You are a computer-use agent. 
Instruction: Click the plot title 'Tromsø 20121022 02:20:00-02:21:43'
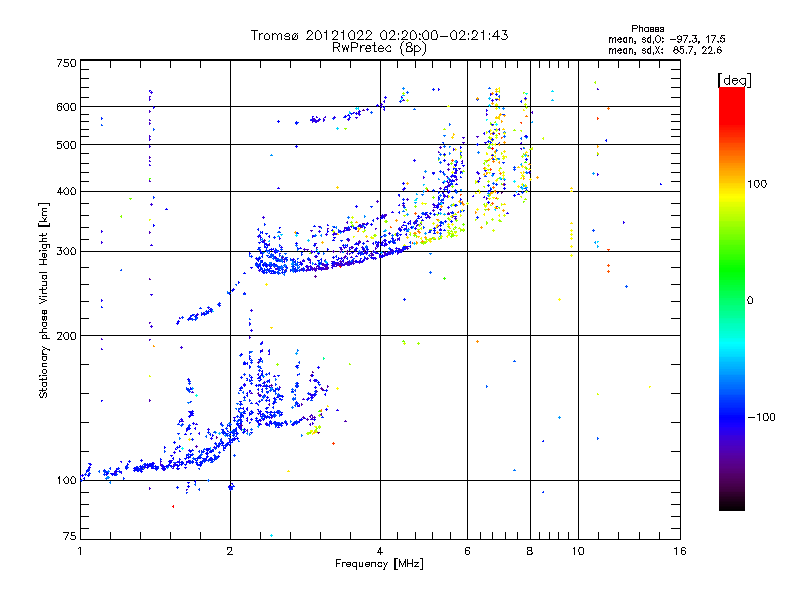[379, 35]
